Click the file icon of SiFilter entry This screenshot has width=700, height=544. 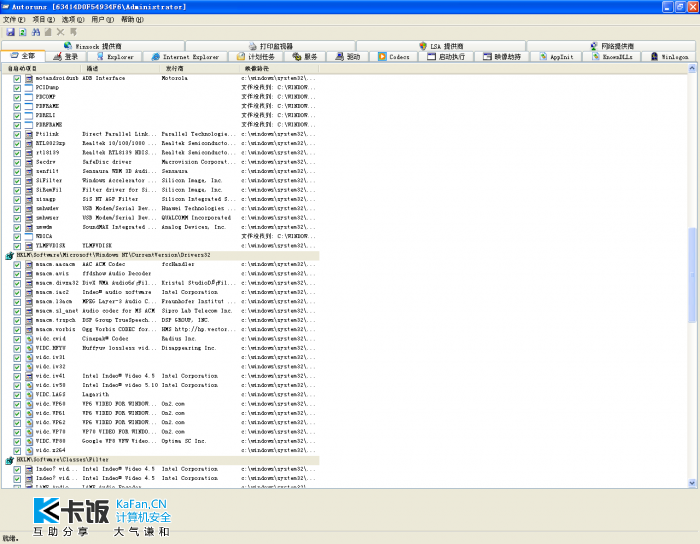point(29,181)
